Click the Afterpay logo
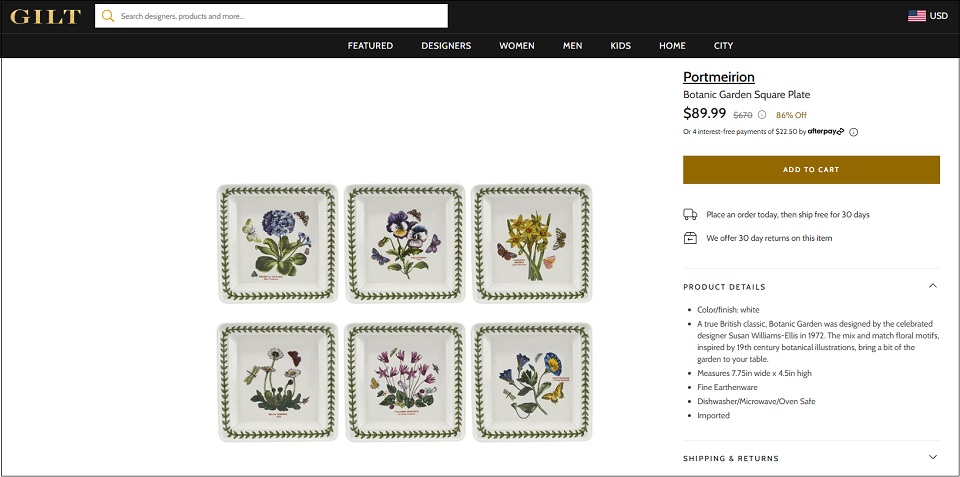This screenshot has width=960, height=477. 825,131
